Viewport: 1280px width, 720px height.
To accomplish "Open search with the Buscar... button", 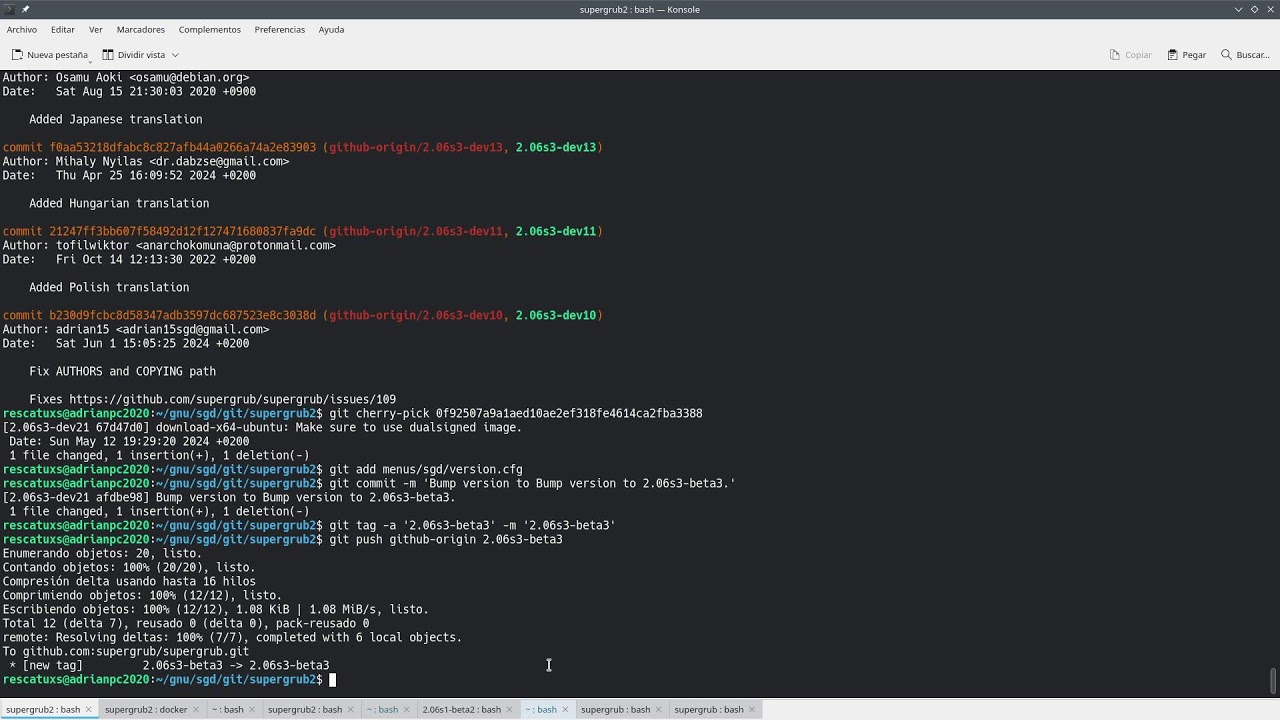I will tap(1245, 55).
